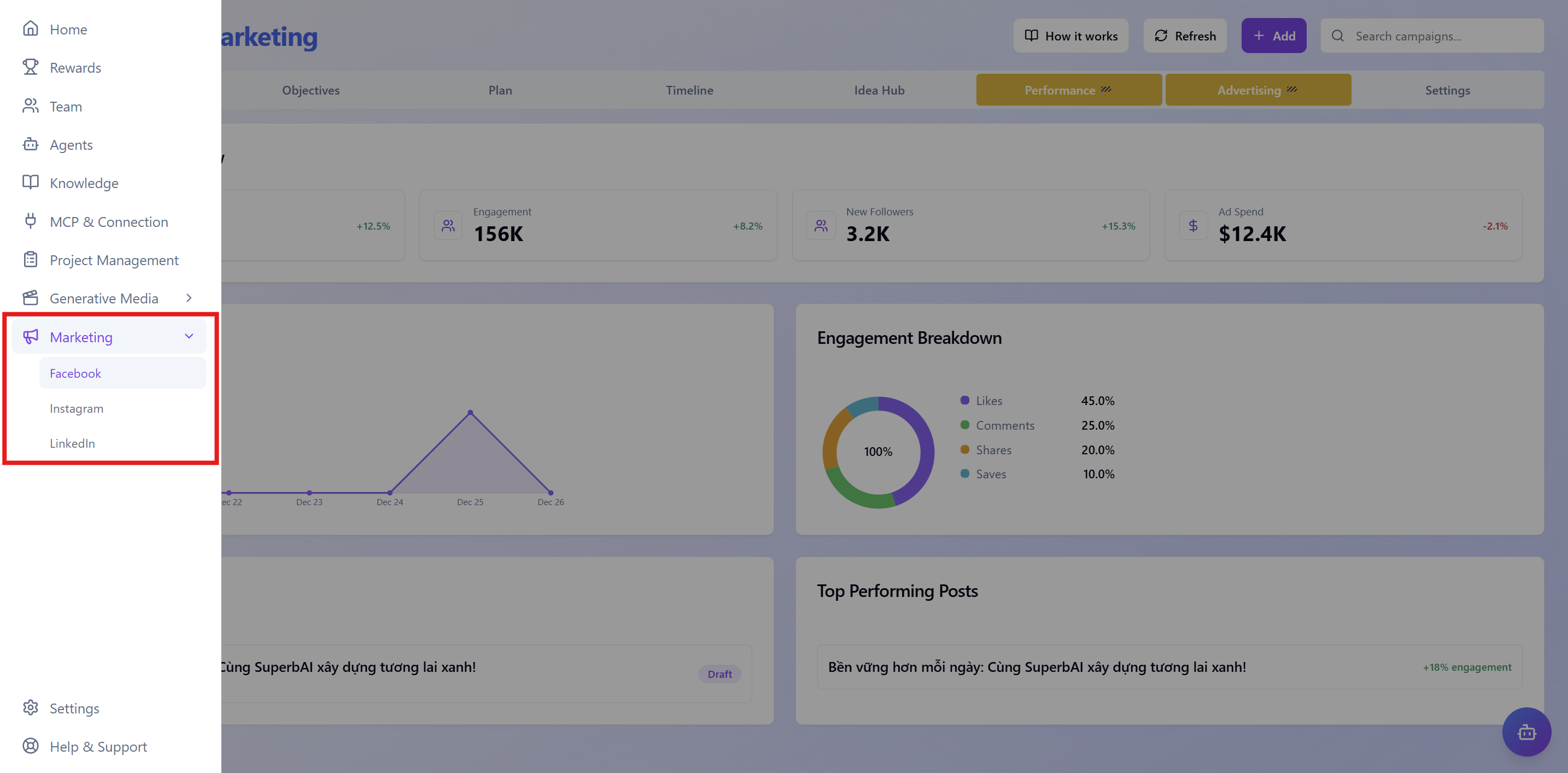Switch to the Performance tab

pyautogui.click(x=1069, y=90)
